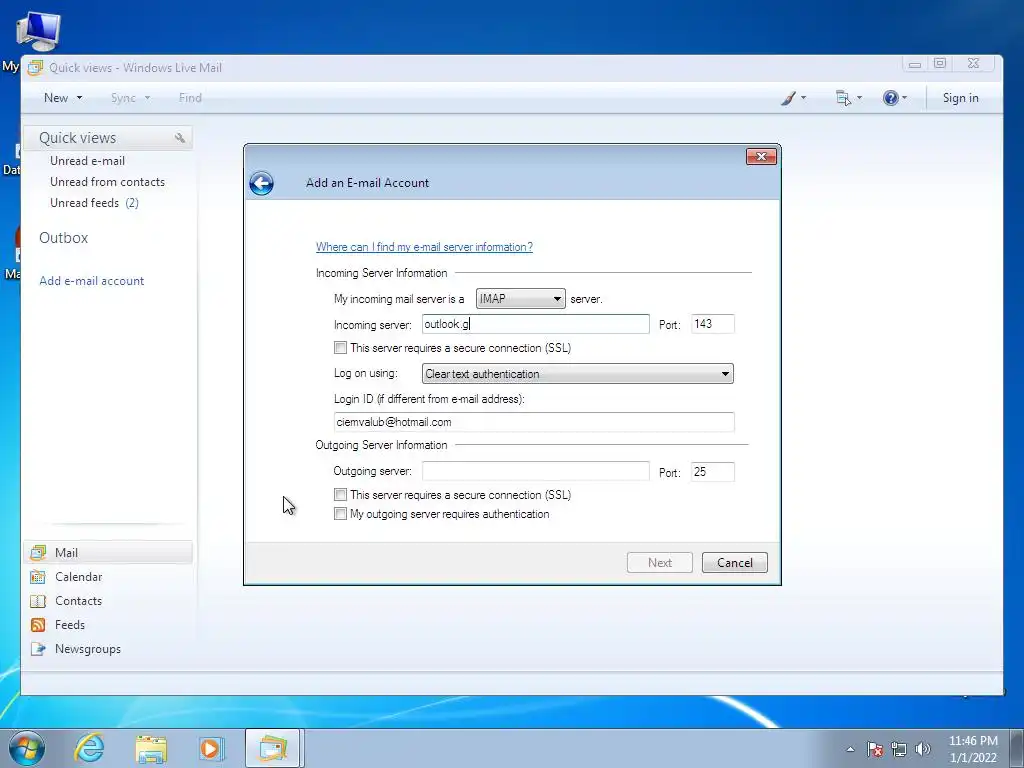
Task: Open the Windows Start orb
Action: [27, 748]
